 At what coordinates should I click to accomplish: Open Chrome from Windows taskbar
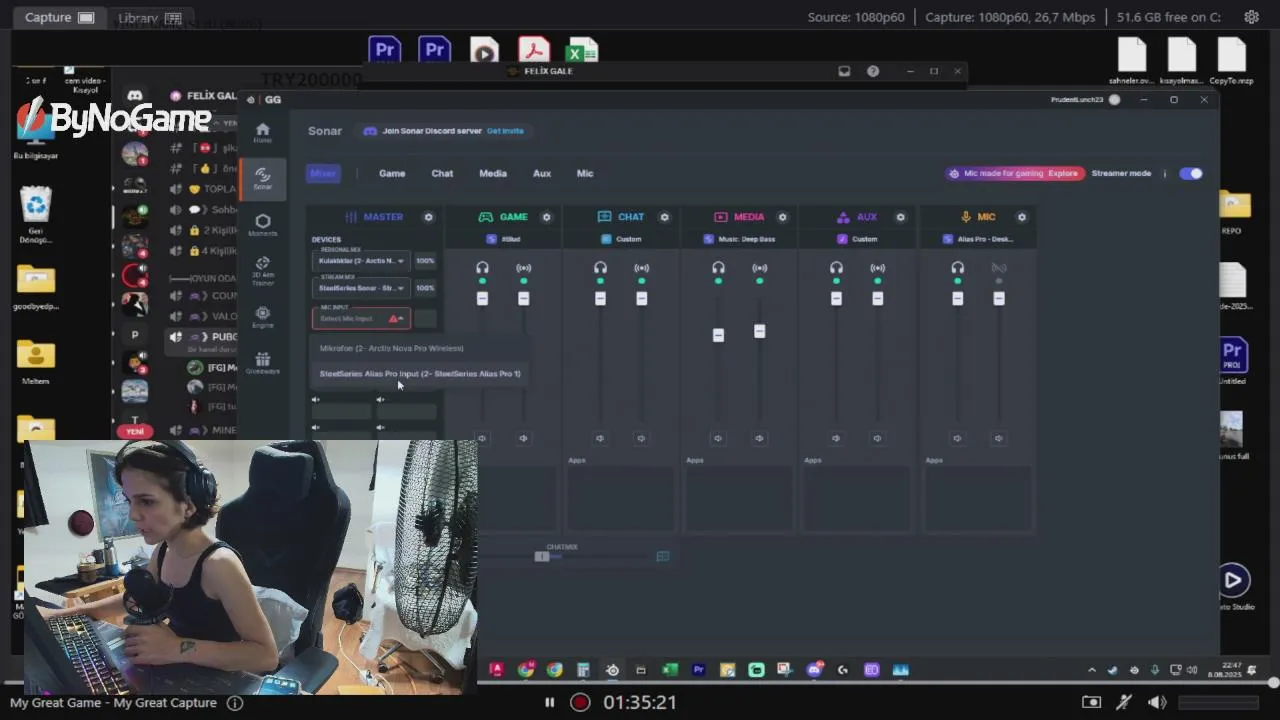tap(555, 670)
